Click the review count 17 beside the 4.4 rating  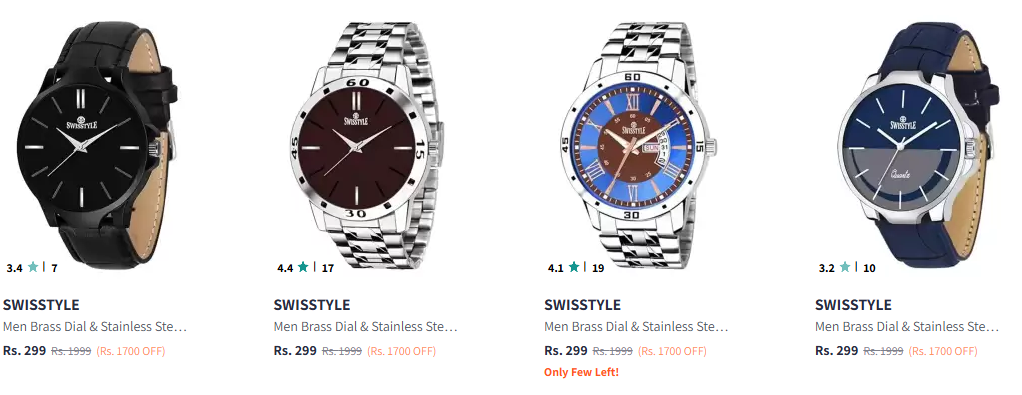[x=327, y=268]
